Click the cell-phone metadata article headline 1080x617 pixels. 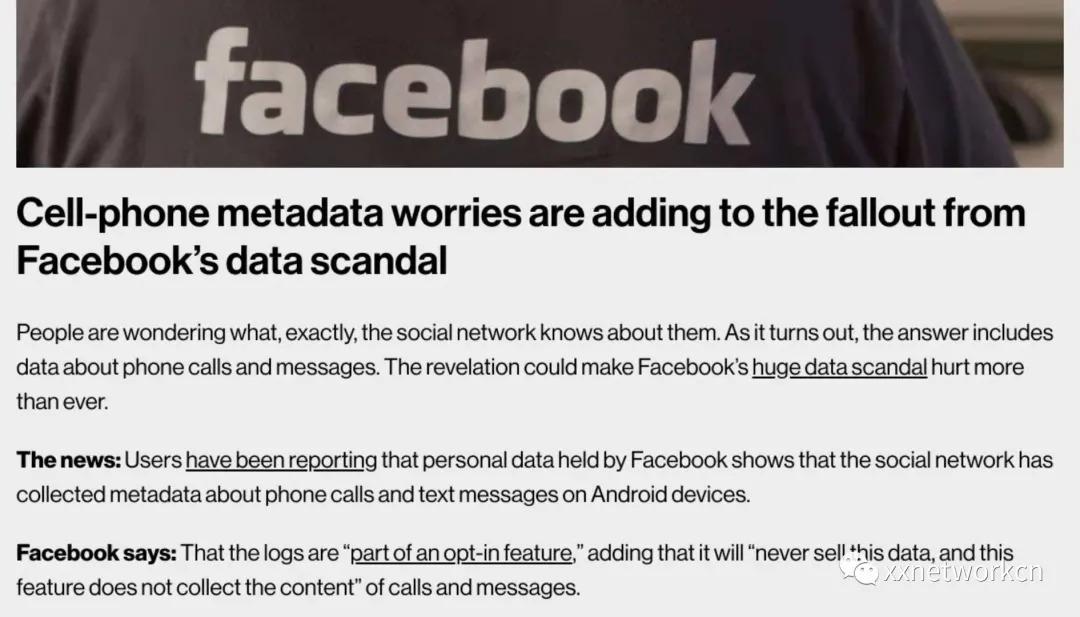click(521, 213)
